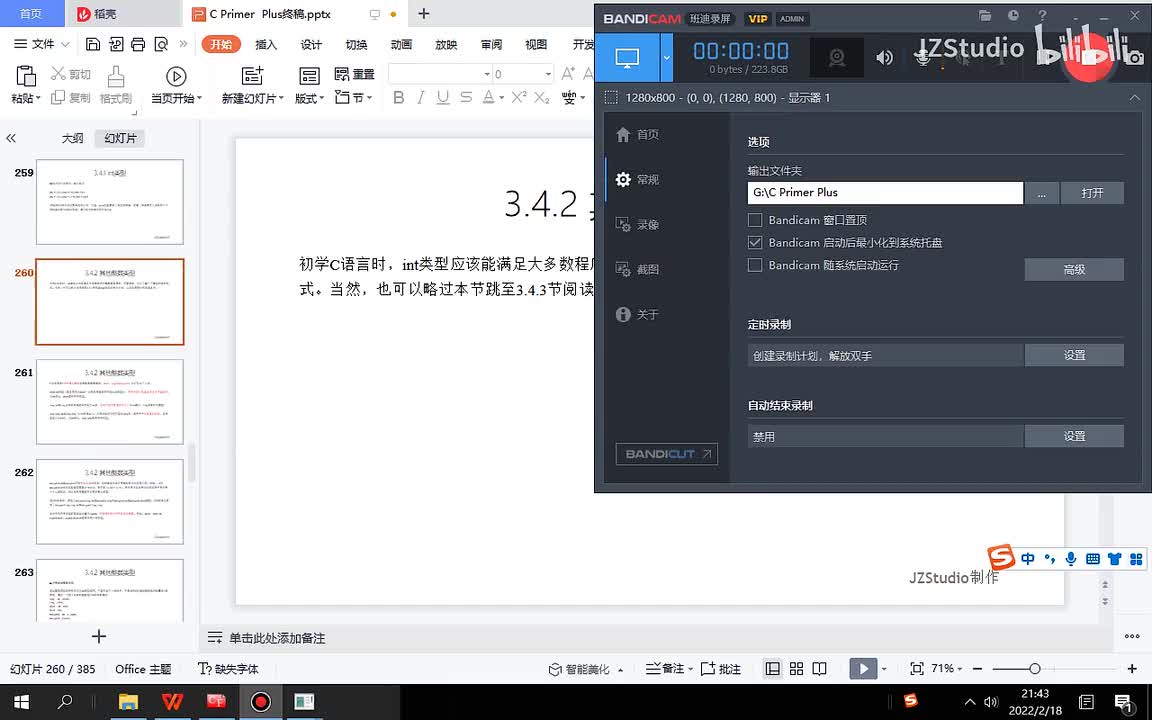Viewport: 1152px width, 720px height.
Task: Expand Bandicam recording mode dropdown arrow
Action: coord(666,57)
